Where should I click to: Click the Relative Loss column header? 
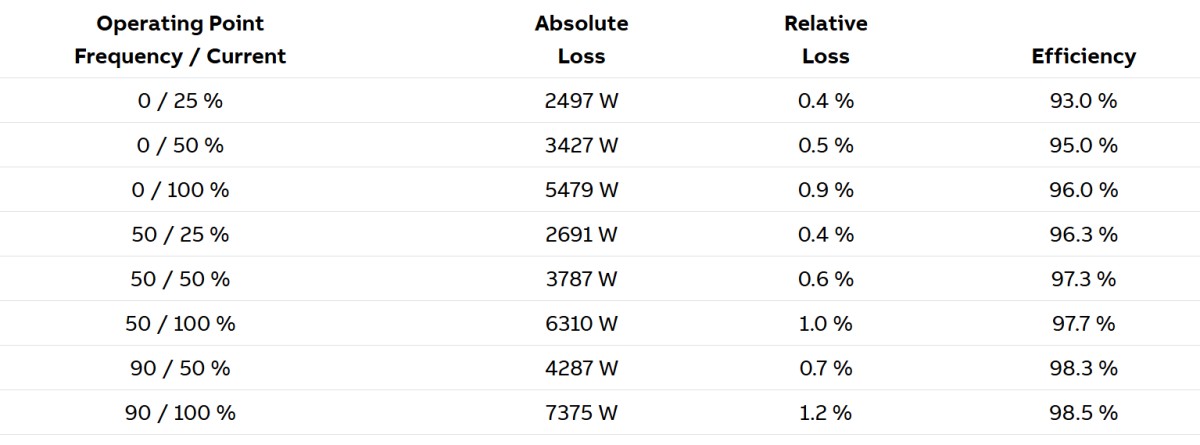click(825, 40)
